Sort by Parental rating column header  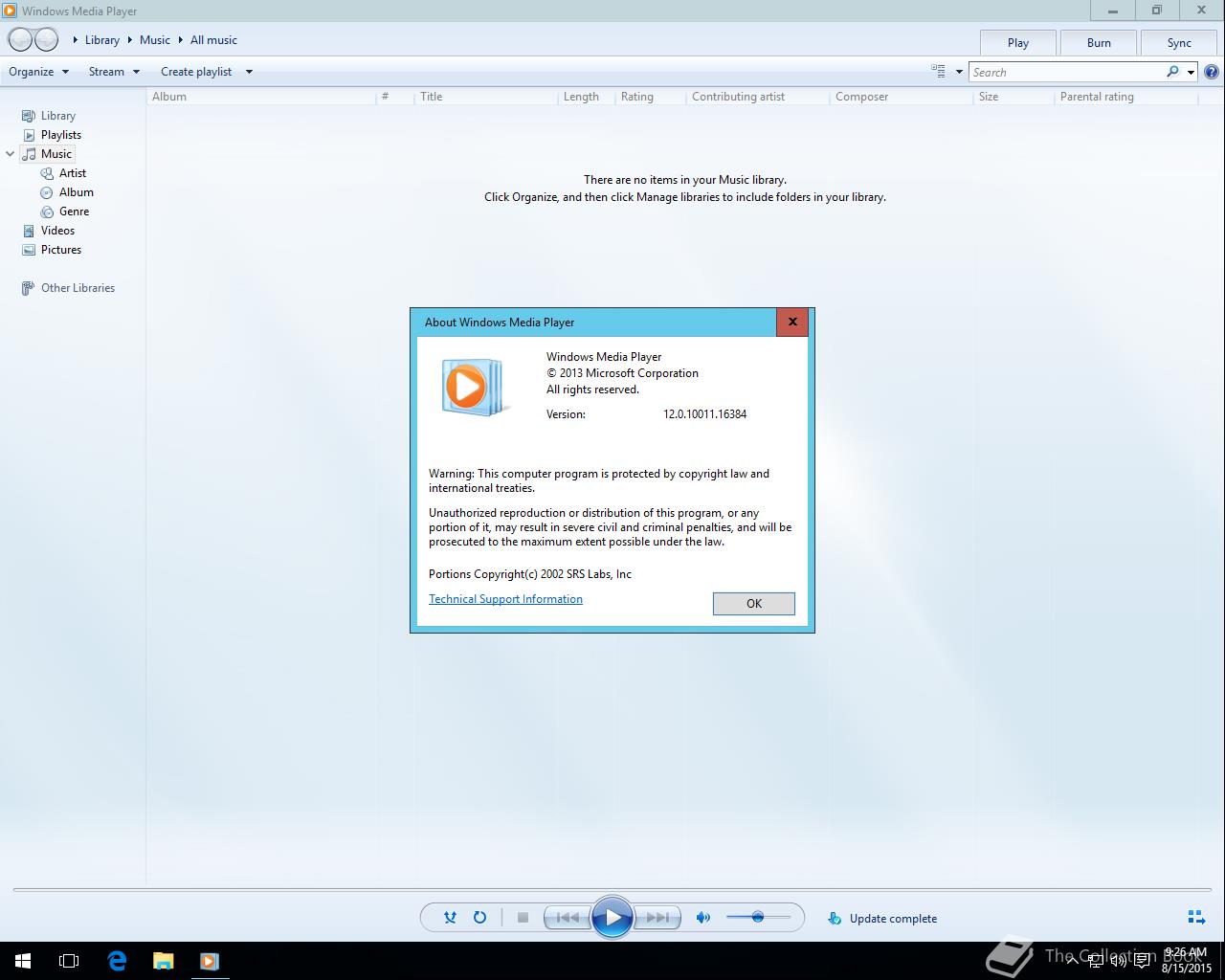pos(1125,97)
